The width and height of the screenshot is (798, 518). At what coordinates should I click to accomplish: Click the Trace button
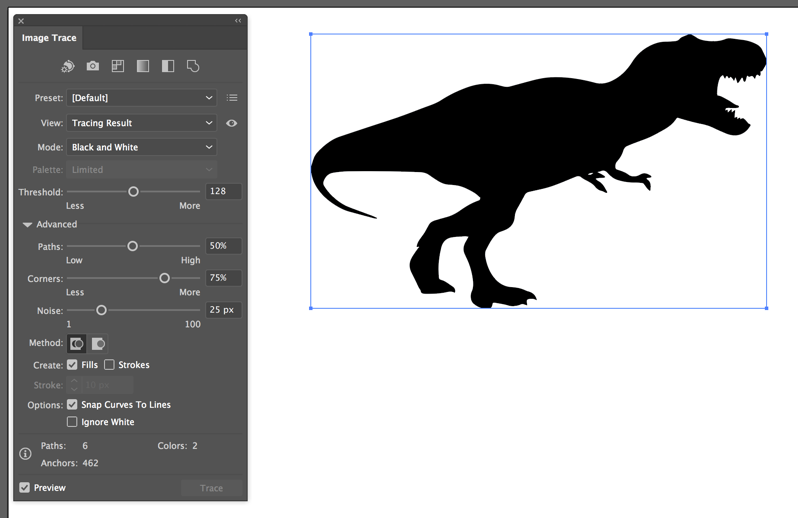[212, 488]
